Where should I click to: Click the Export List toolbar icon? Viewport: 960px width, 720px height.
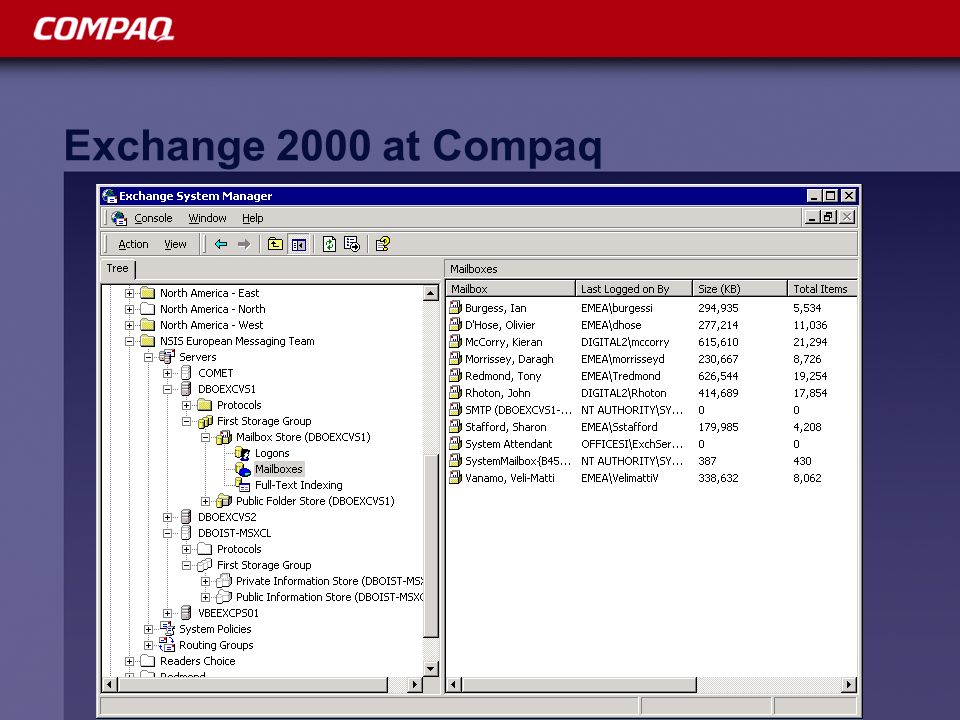(352, 244)
